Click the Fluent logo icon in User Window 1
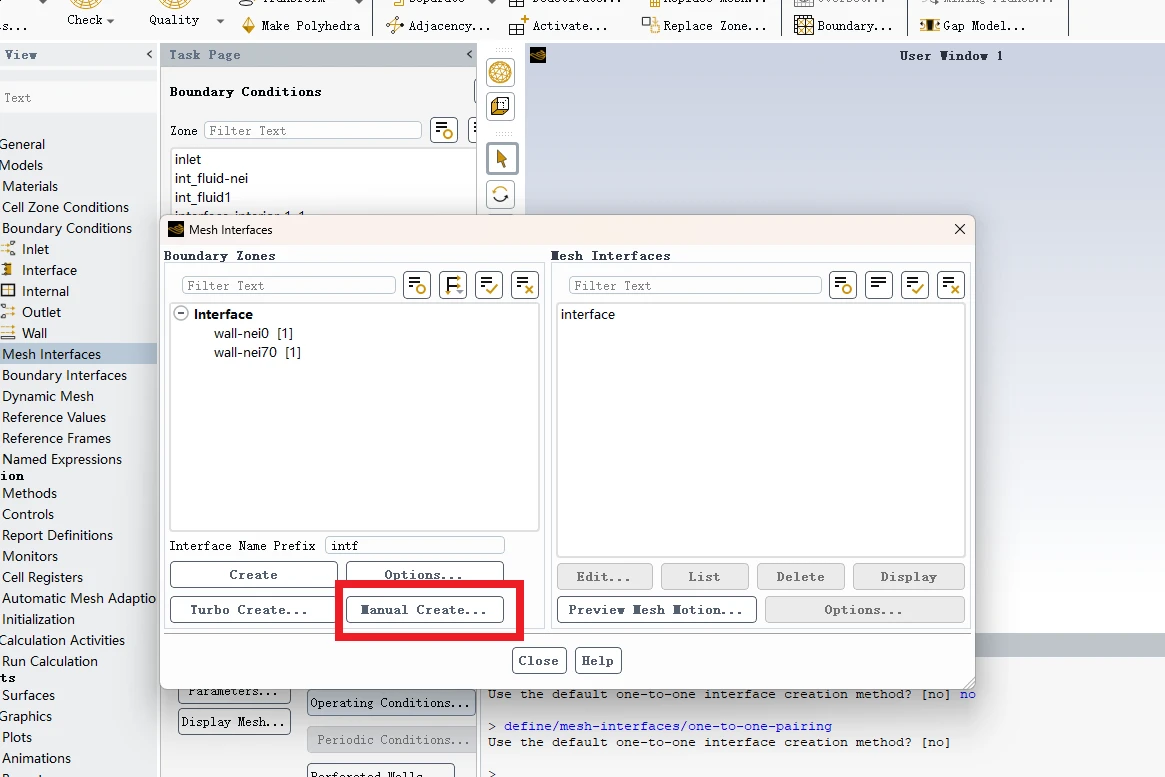This screenshot has height=777, width=1165. coord(538,55)
